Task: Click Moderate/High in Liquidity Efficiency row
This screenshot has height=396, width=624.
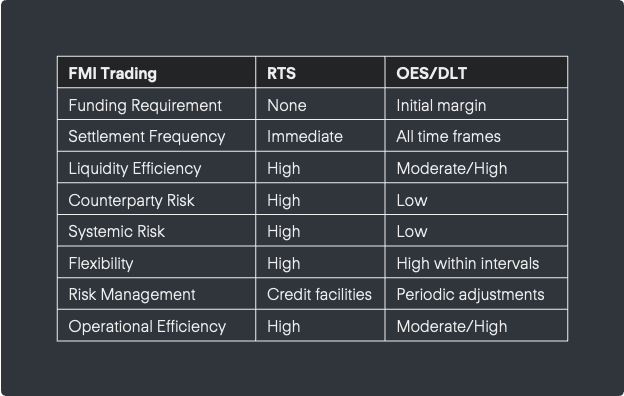Action: pos(476,168)
